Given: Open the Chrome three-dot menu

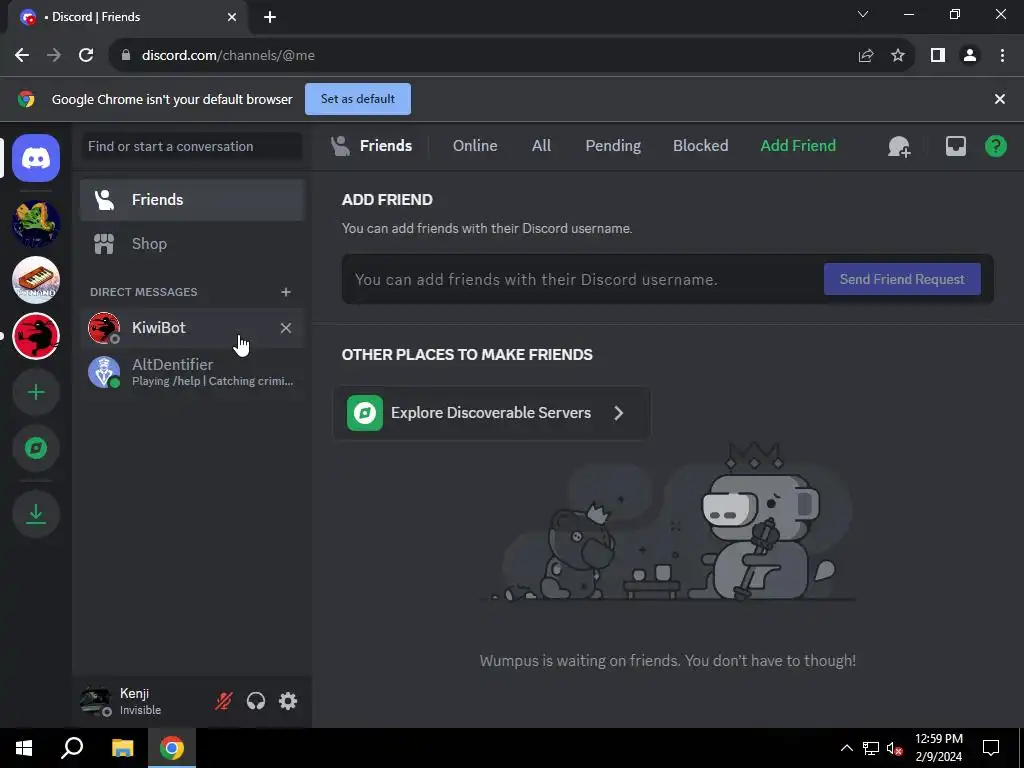Looking at the screenshot, I should (x=1002, y=56).
